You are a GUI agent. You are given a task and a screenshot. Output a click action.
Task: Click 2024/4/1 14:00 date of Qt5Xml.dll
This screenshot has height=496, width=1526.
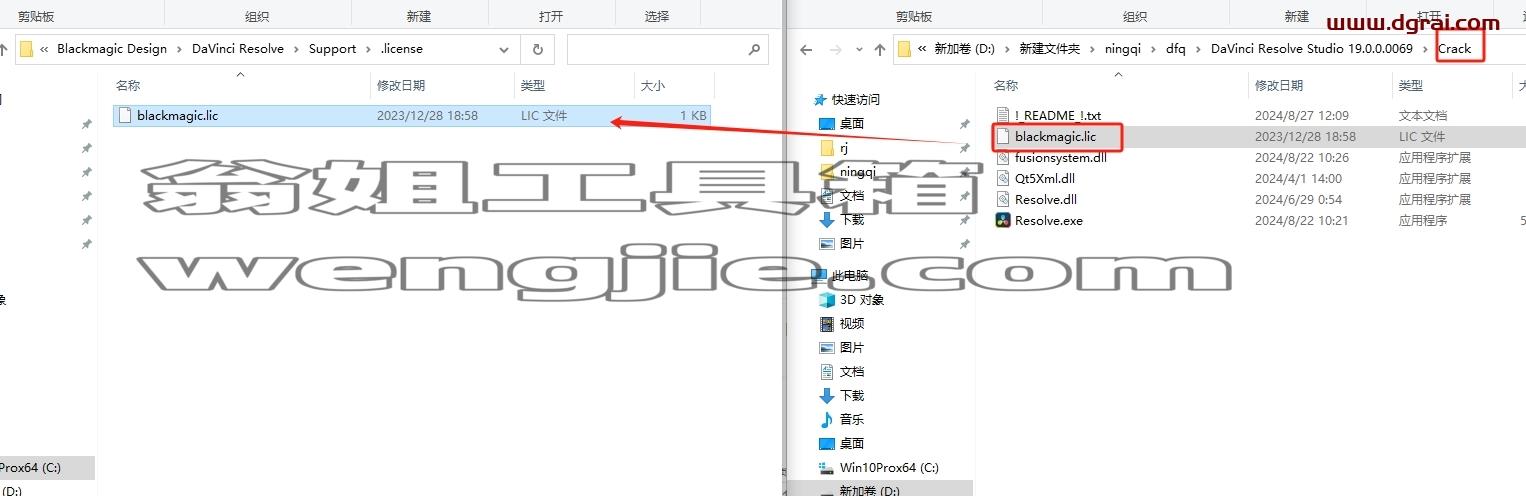(x=1298, y=178)
